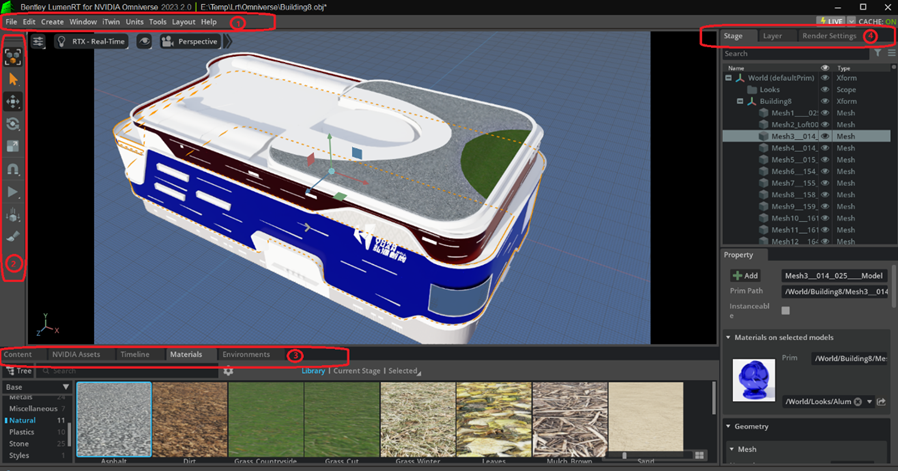
Task: Open the Layout menu
Action: tap(184, 22)
